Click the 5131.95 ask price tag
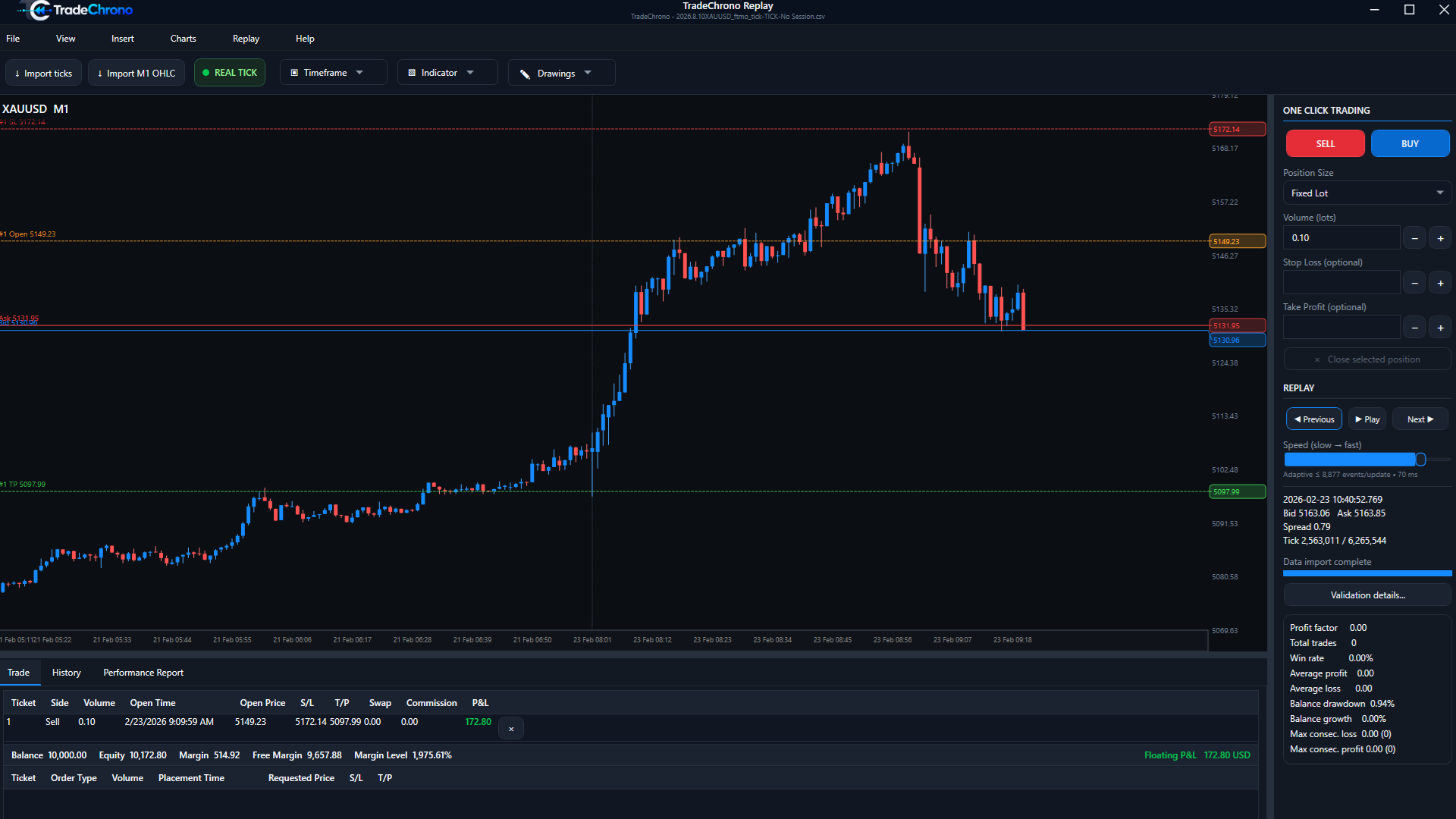The height and width of the screenshot is (819, 1456). pyautogui.click(x=1237, y=325)
